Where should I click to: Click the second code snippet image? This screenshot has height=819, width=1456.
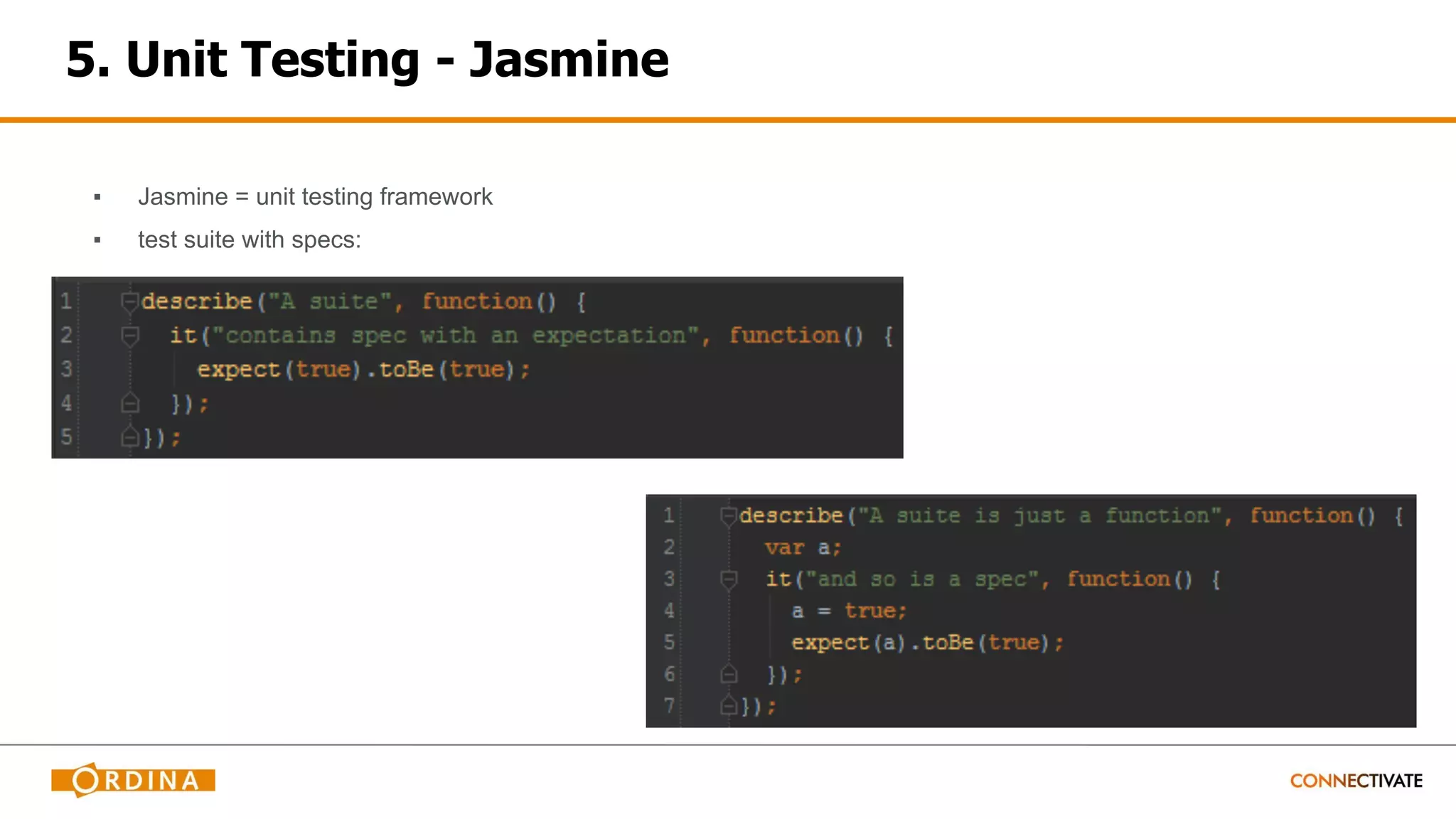pyautogui.click(x=1031, y=611)
